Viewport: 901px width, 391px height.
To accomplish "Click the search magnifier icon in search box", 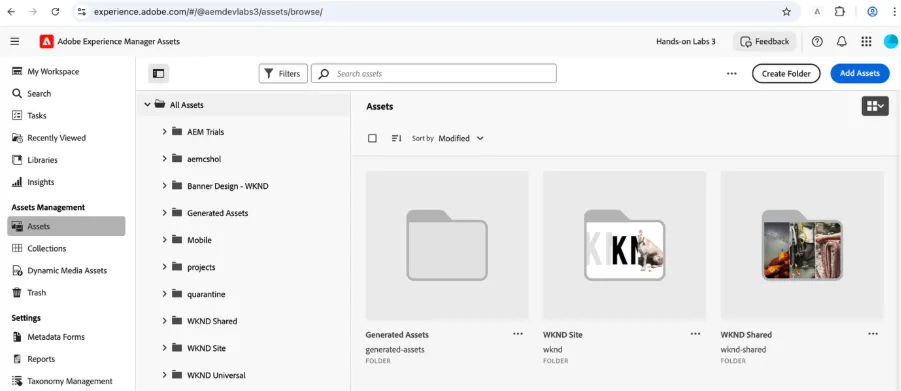I will point(324,74).
